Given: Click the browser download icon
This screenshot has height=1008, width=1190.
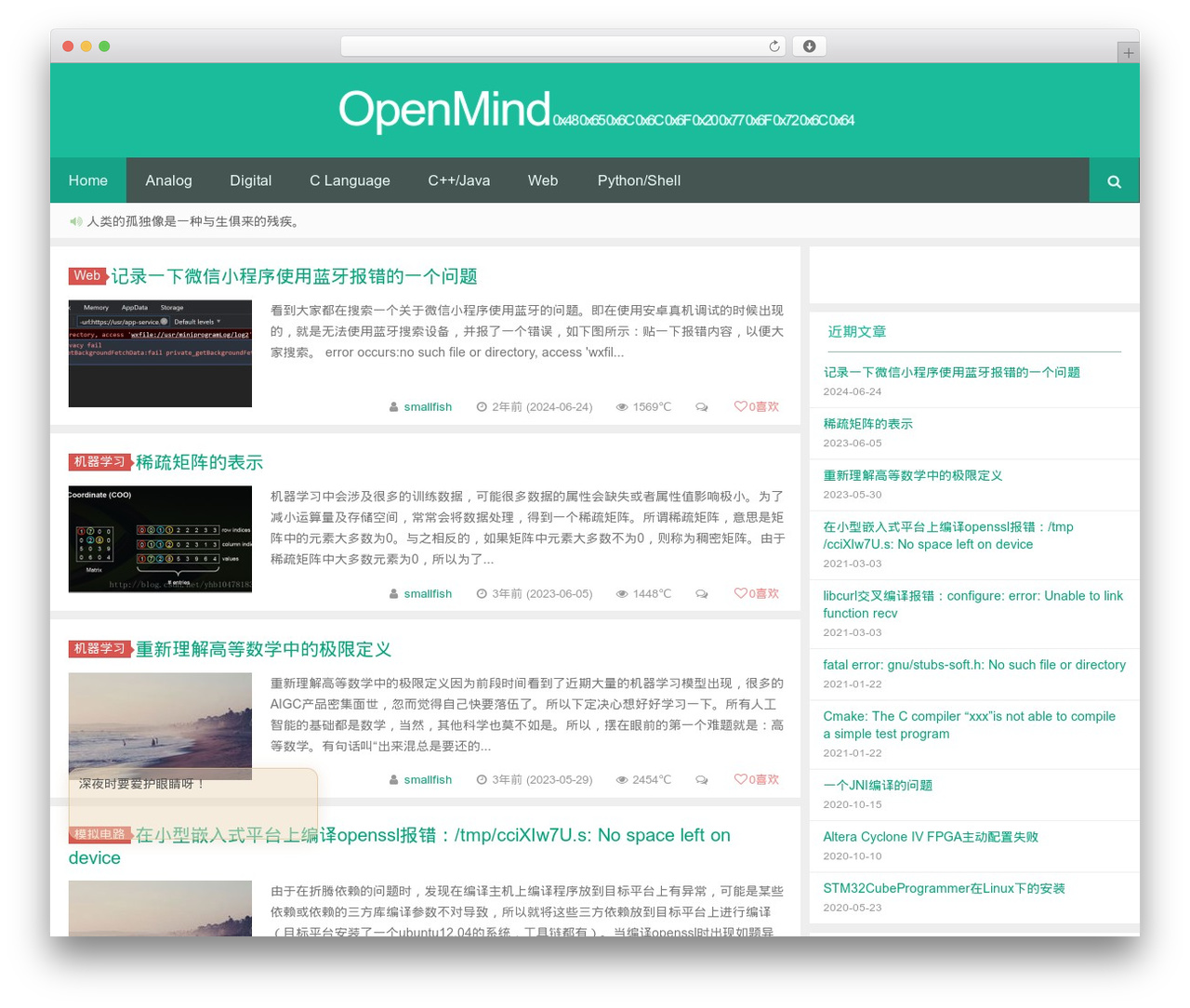Looking at the screenshot, I should 809,46.
